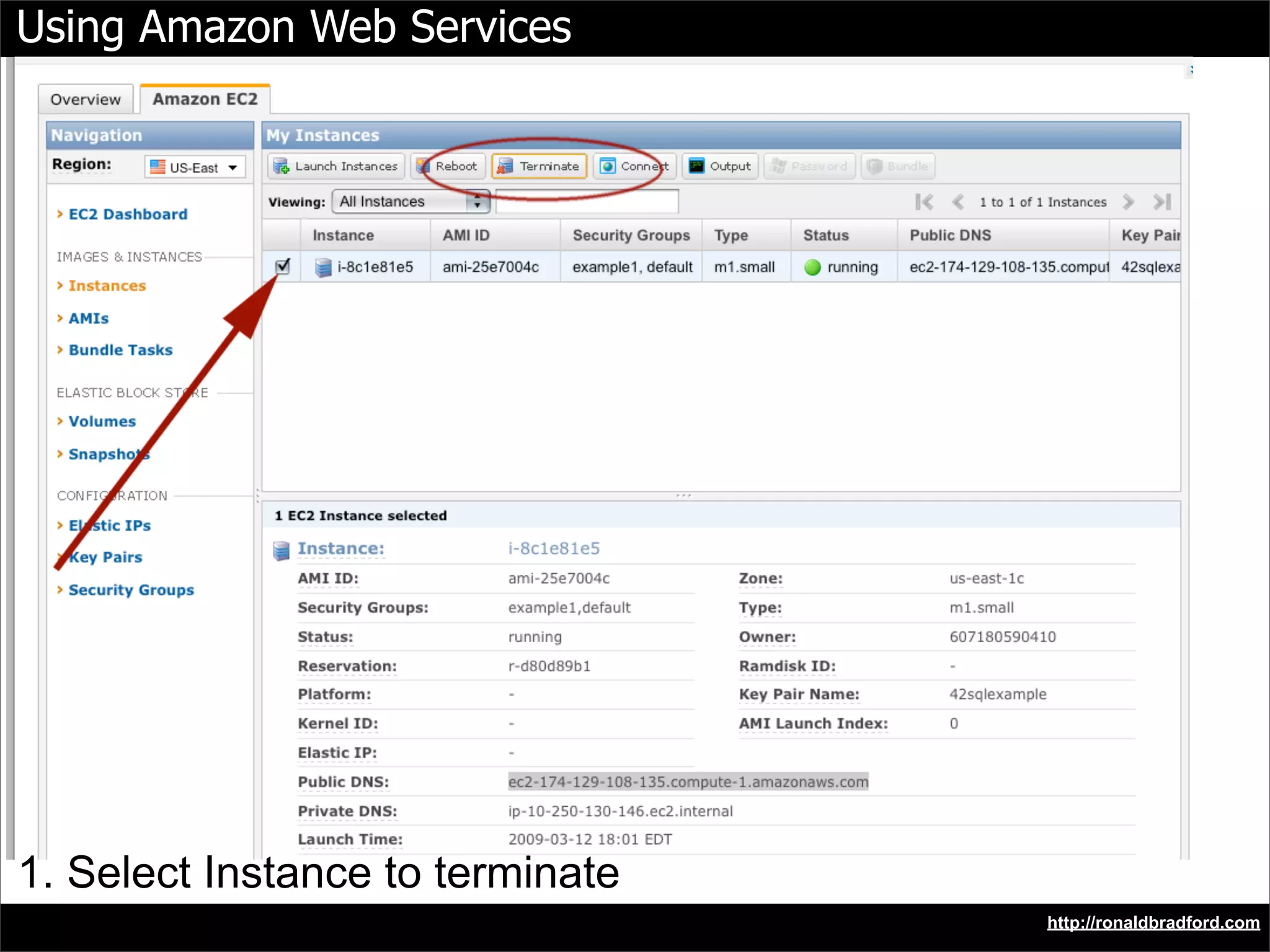Click the Connect globe icon
Viewport: 1270px width, 952px height.
(x=608, y=166)
